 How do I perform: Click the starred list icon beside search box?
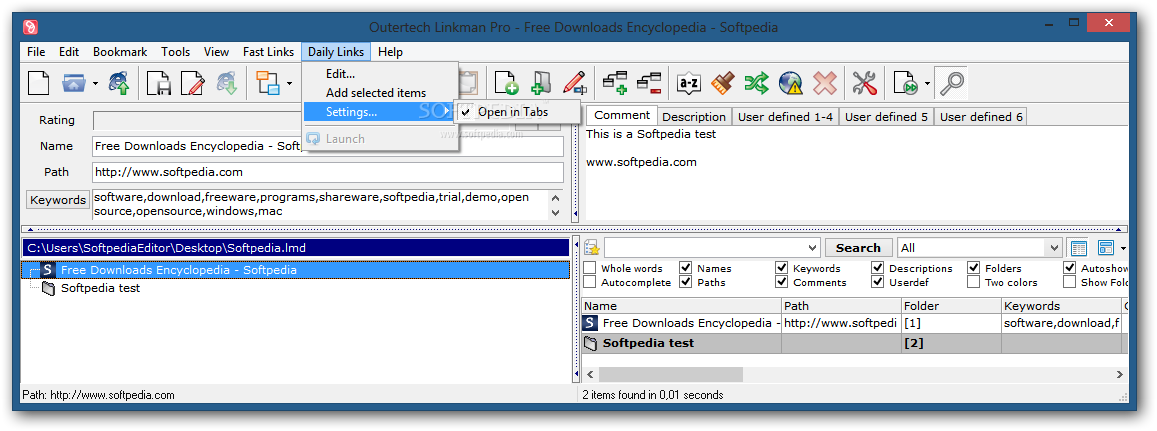[592, 248]
